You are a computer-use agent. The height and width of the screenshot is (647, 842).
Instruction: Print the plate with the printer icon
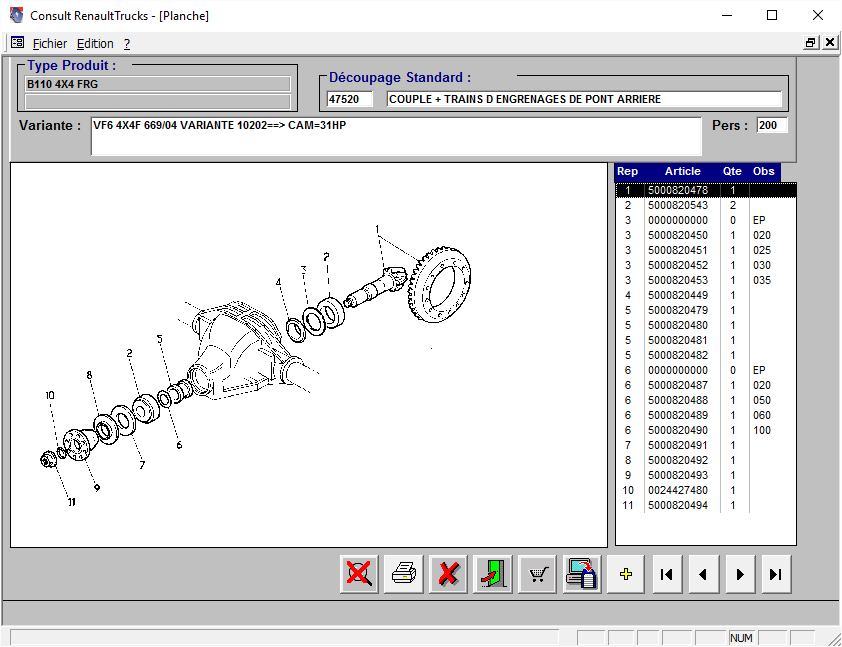tap(404, 575)
